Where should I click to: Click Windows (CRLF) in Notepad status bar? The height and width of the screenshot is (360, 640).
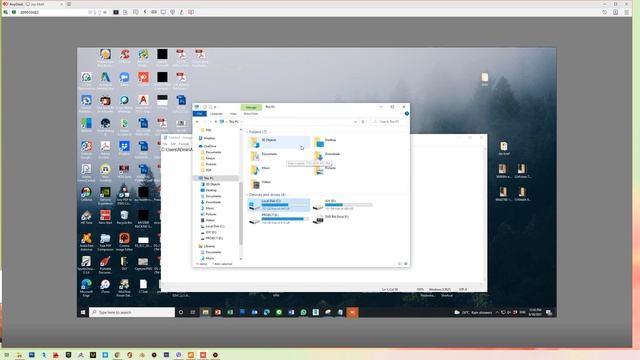coord(440,289)
